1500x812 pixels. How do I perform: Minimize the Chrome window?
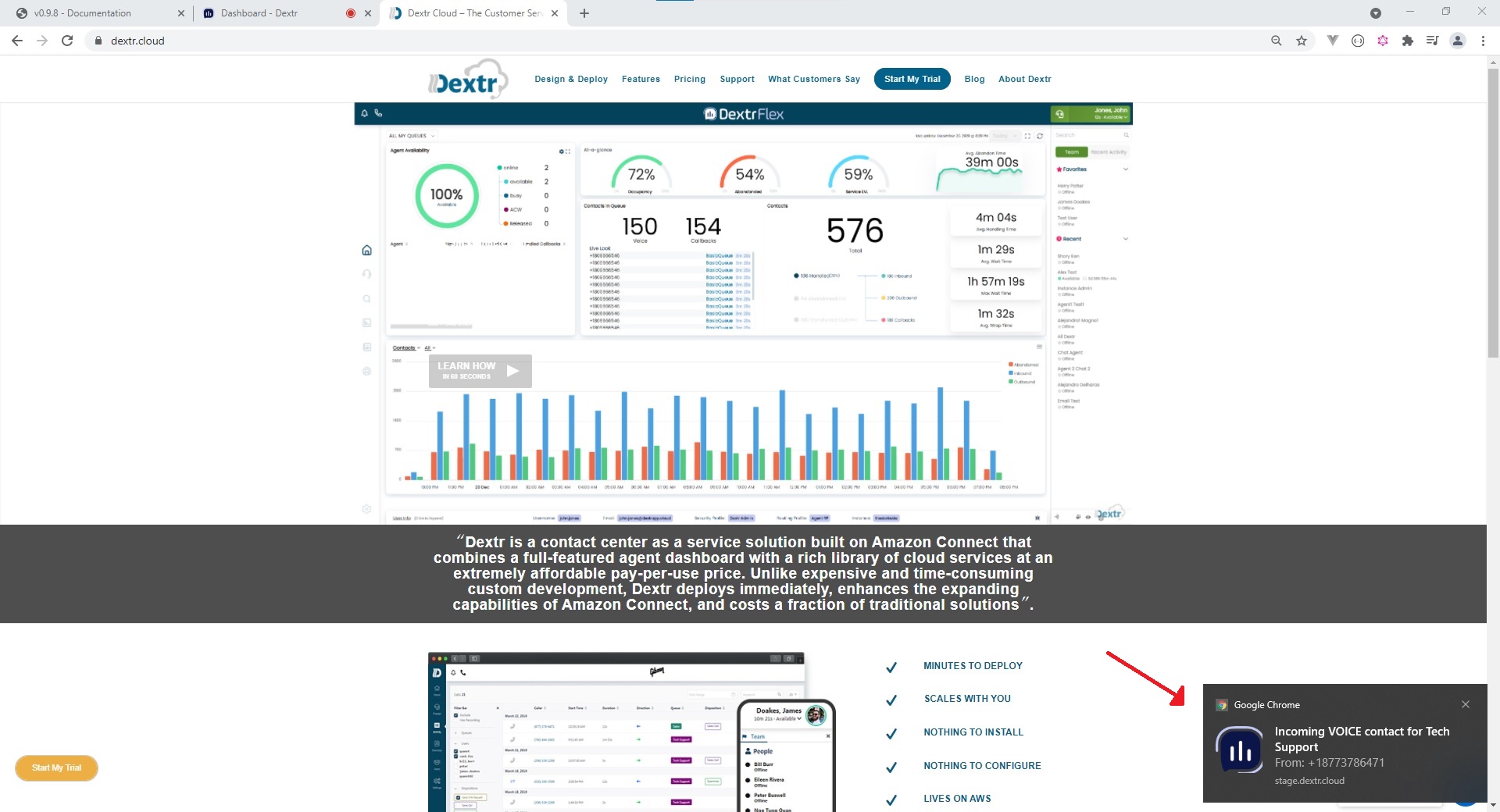pos(1410,12)
